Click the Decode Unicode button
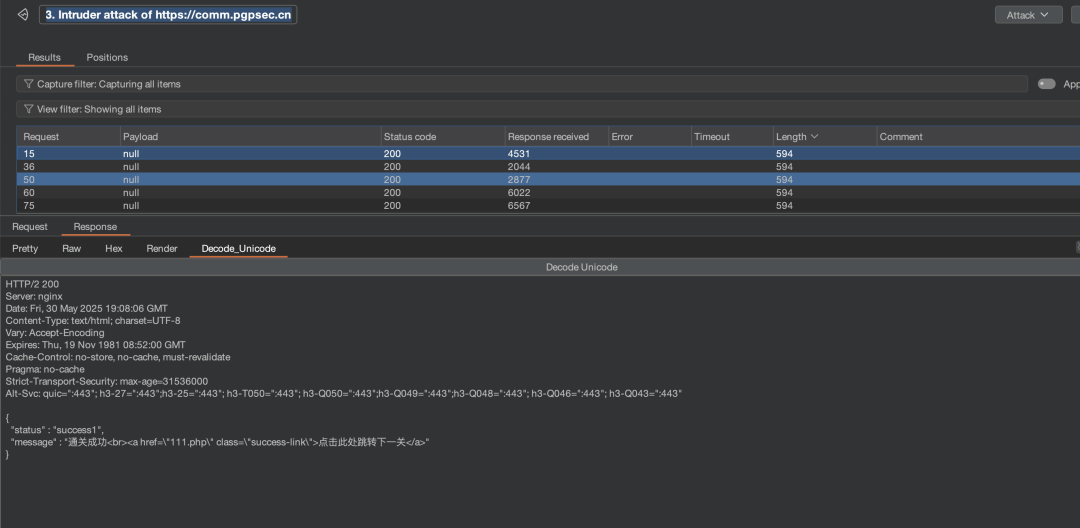This screenshot has height=528, width=1080. pos(581,267)
